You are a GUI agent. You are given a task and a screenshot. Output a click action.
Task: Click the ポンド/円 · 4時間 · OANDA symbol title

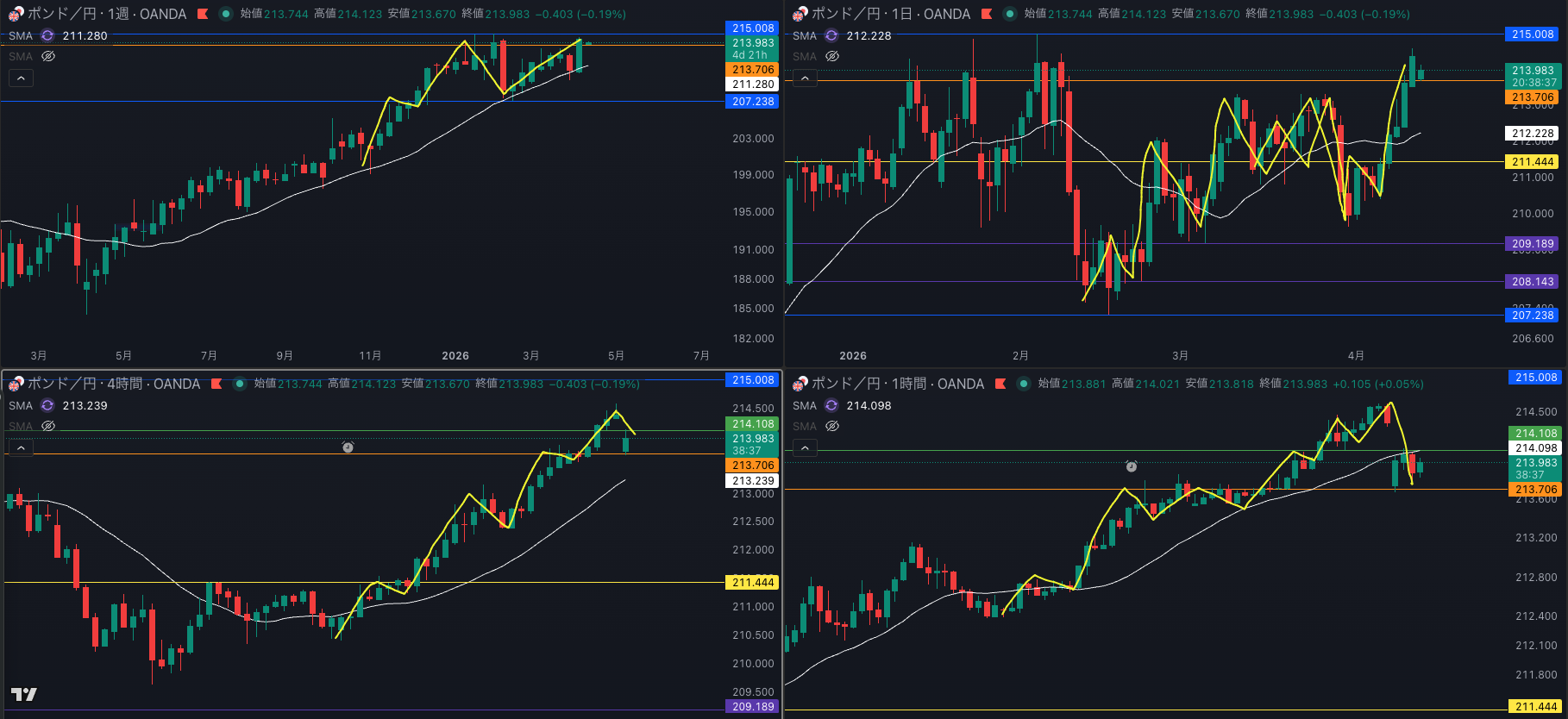click(x=114, y=384)
